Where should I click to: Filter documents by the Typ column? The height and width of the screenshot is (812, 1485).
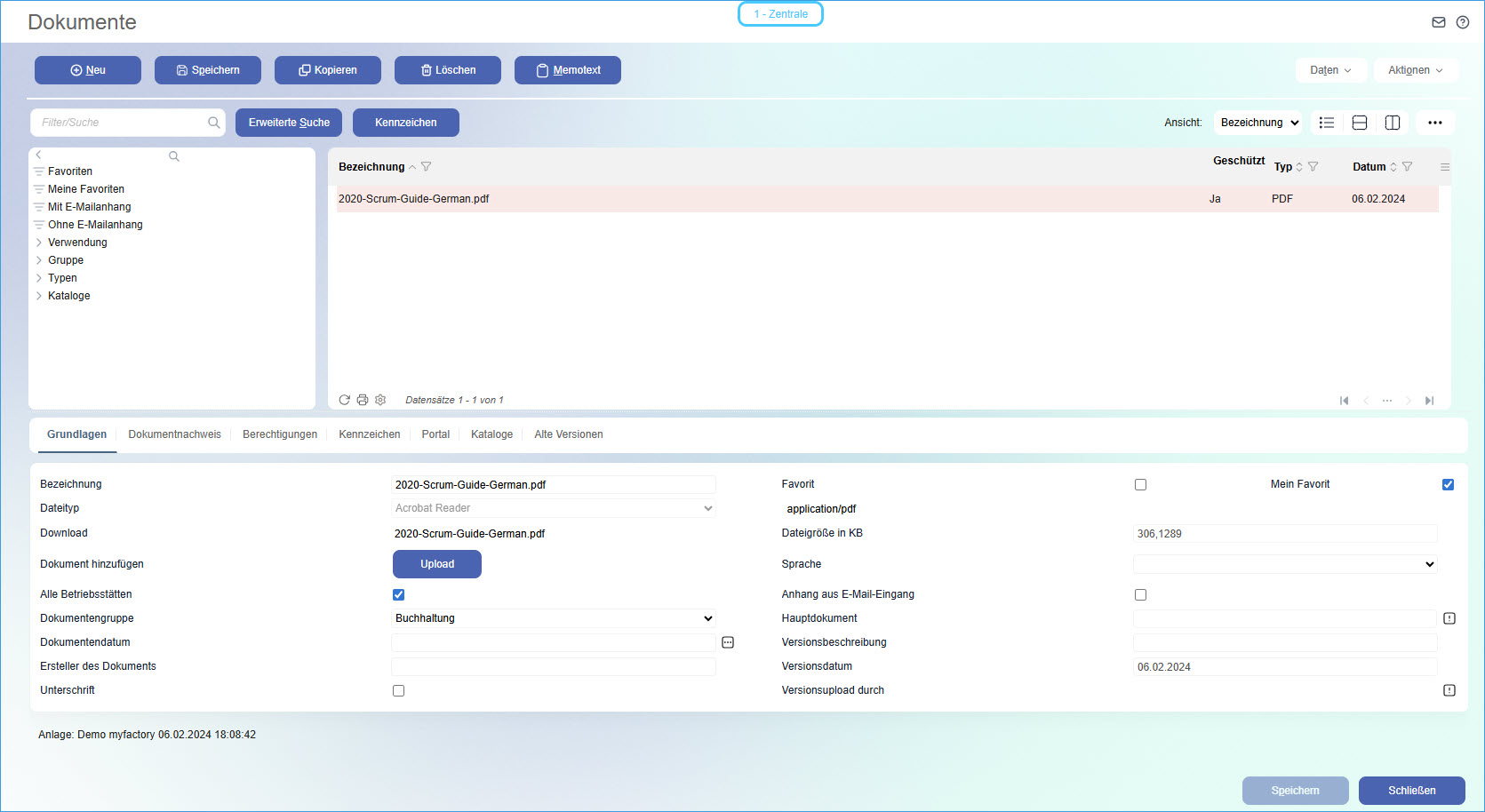[x=1313, y=166]
